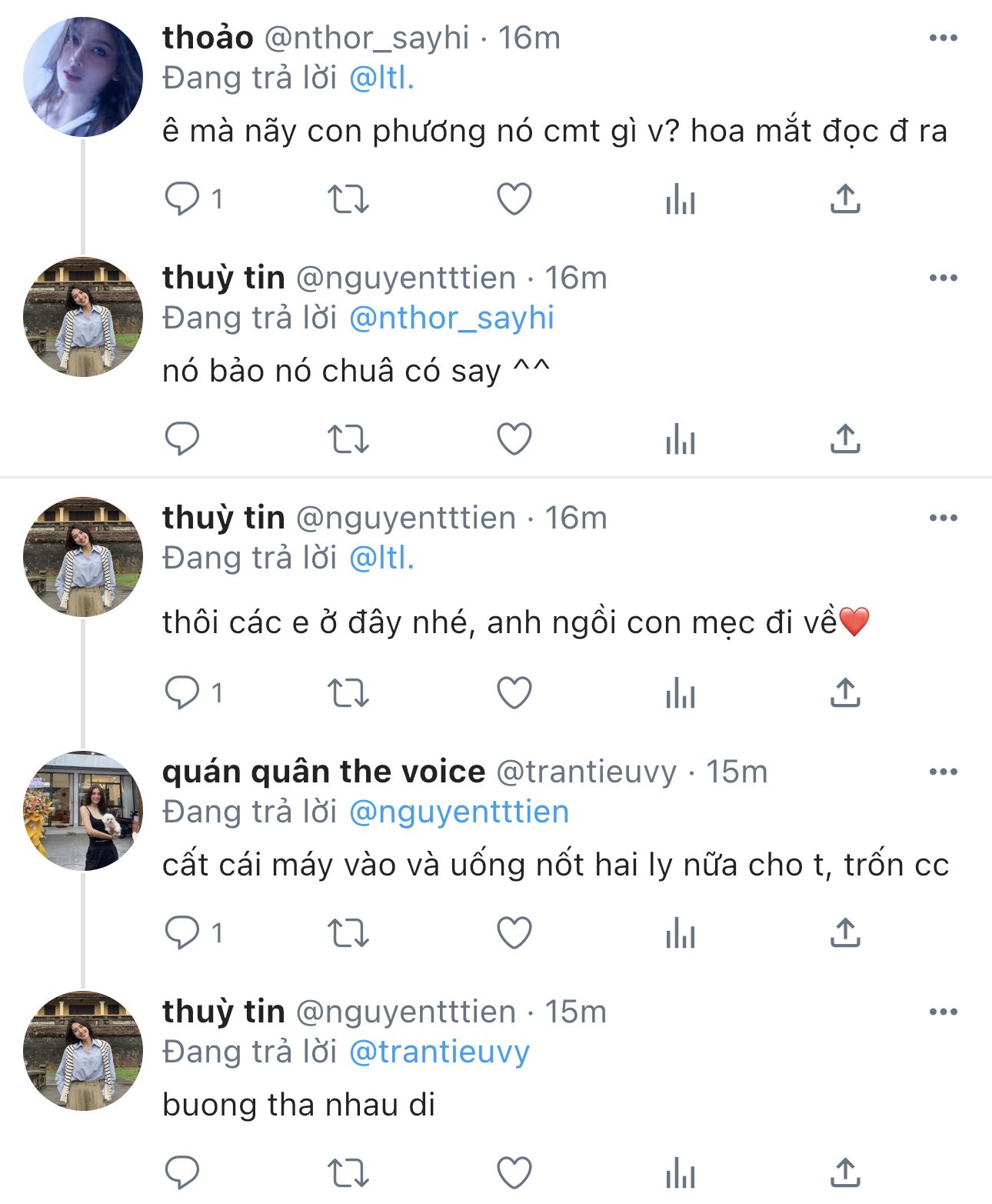Open more options on thoảo's tweet

click(x=943, y=38)
